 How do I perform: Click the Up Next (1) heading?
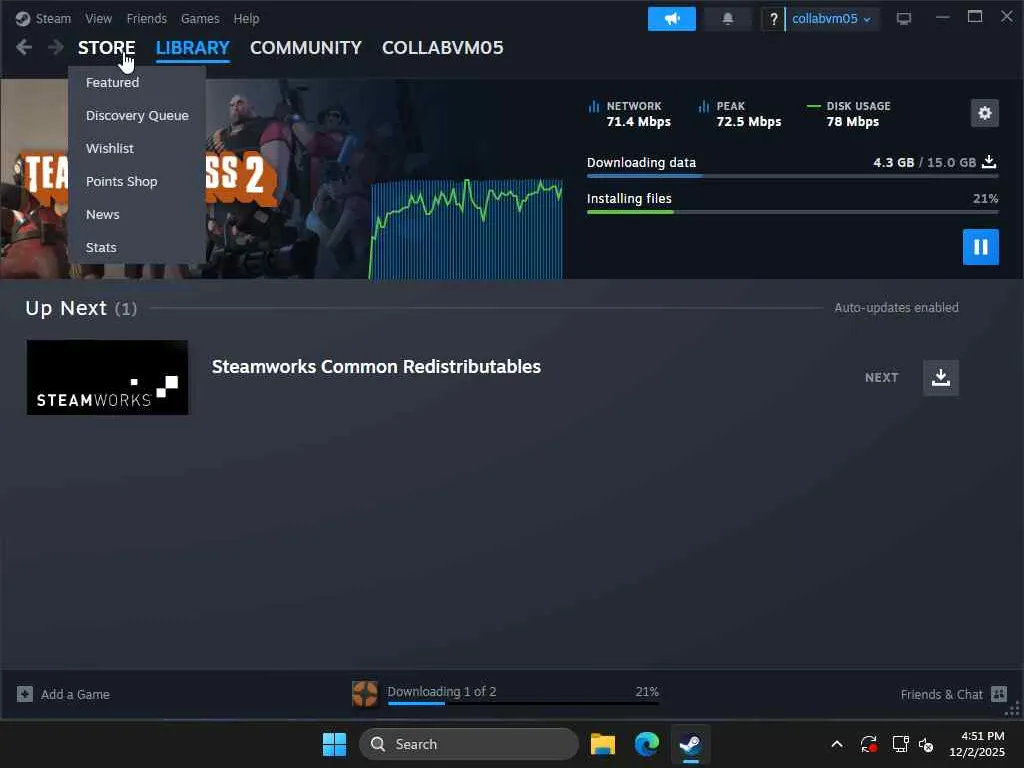(81, 308)
